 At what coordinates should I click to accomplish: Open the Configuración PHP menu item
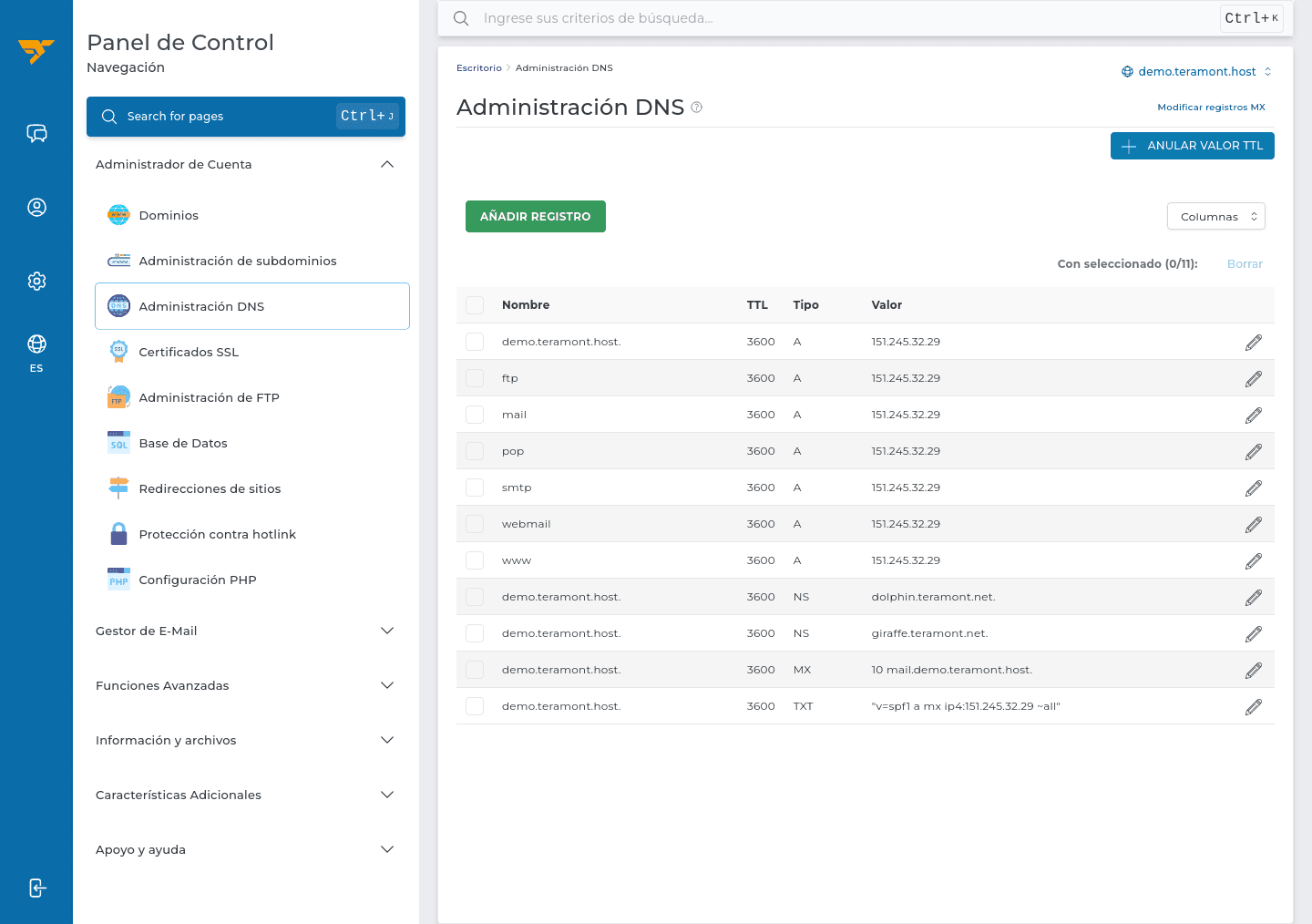pyautogui.click(x=252, y=580)
